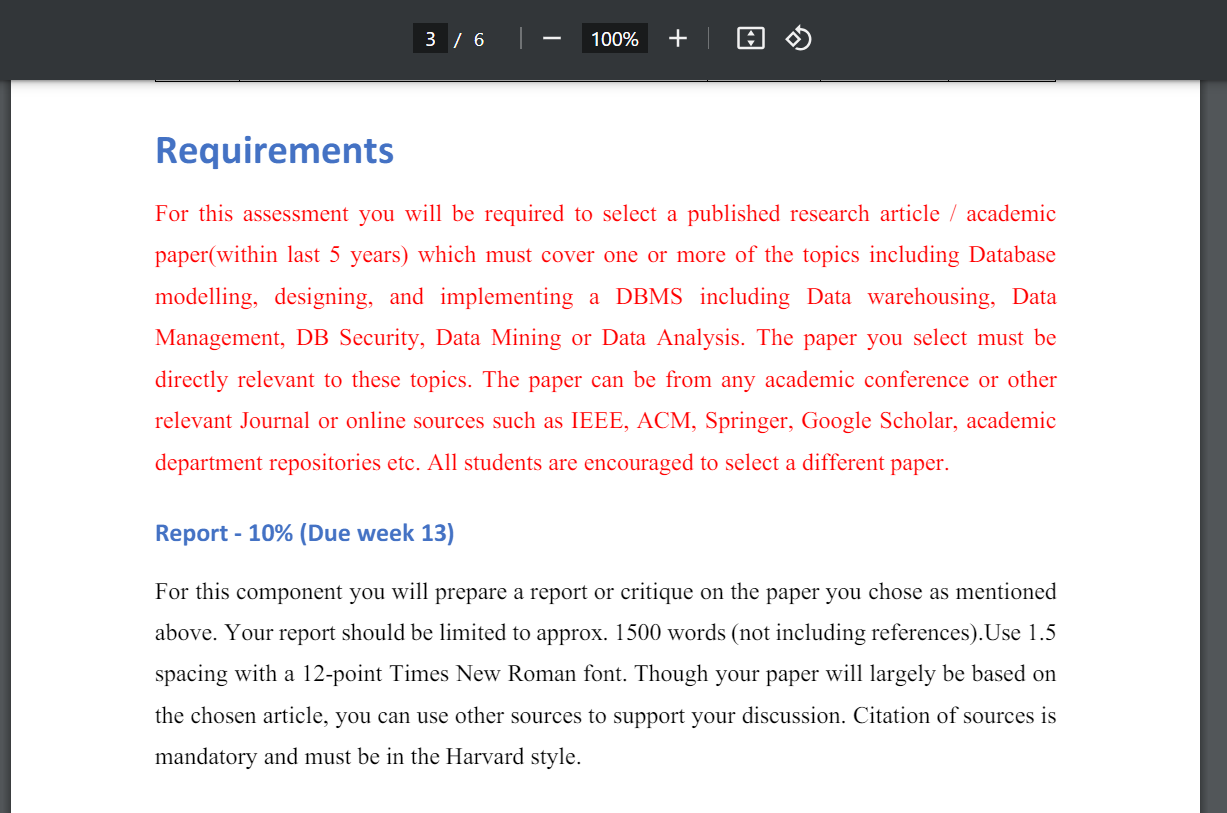
Task: Click the visible edge of the previous page
Action: click(x=600, y=76)
